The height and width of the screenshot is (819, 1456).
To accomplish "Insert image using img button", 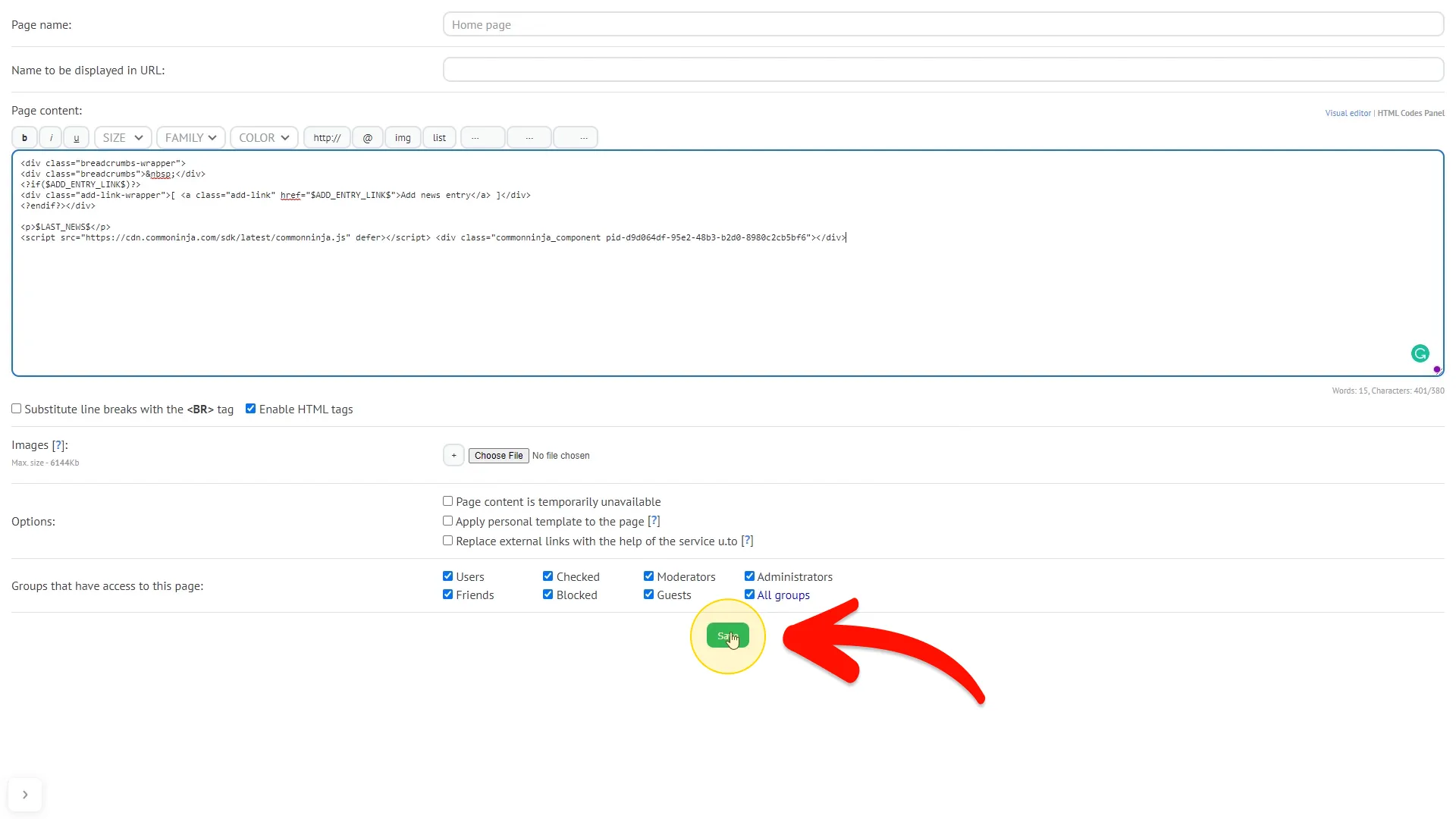I will pos(403,138).
